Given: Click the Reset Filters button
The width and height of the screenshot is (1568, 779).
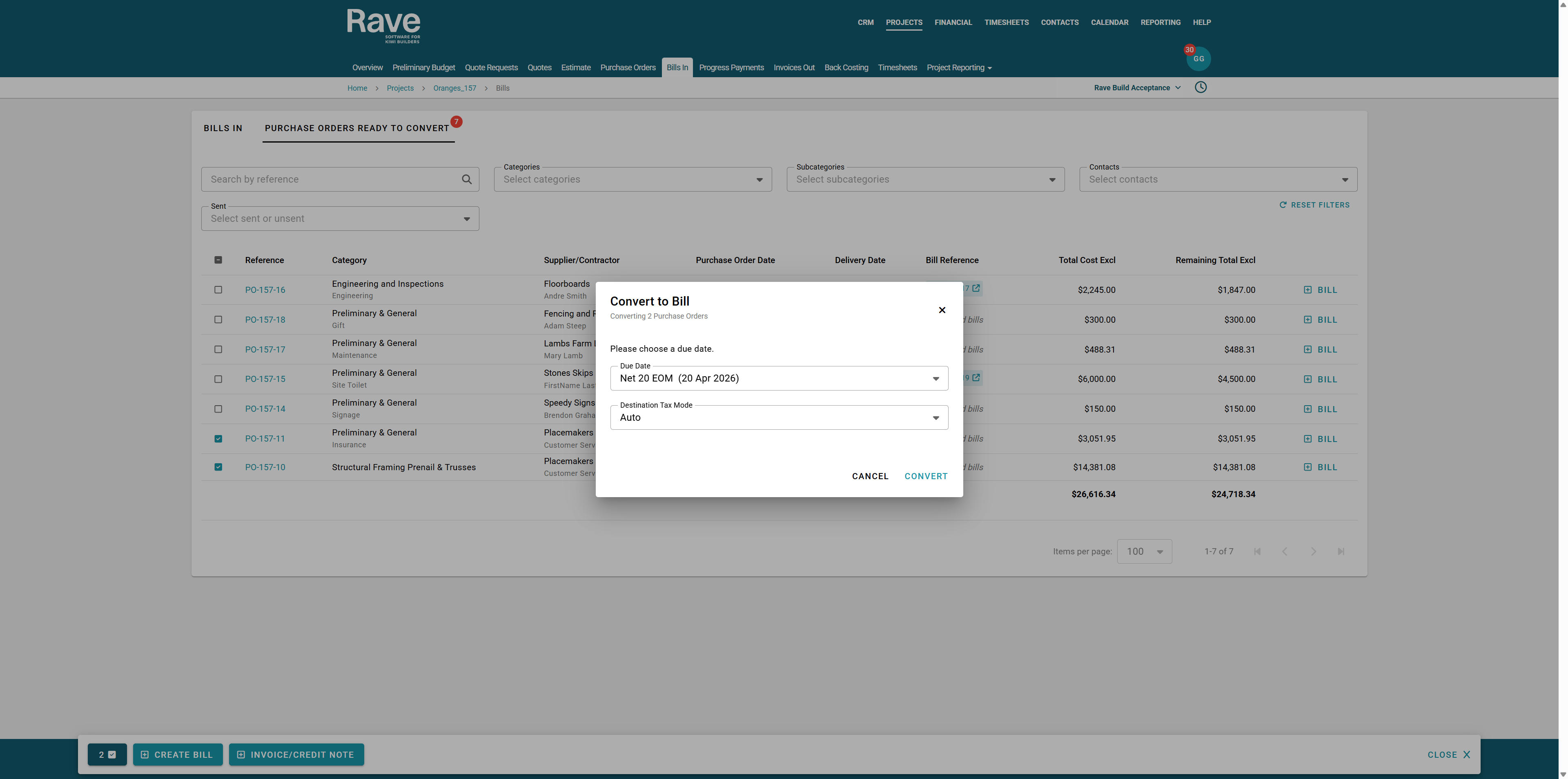Looking at the screenshot, I should pos(1314,205).
